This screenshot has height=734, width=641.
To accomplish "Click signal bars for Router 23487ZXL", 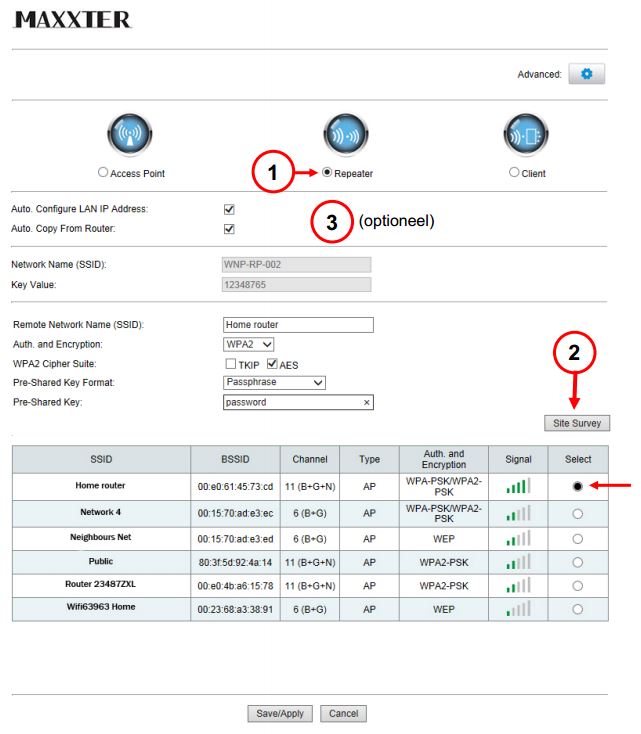I will click(x=518, y=585).
